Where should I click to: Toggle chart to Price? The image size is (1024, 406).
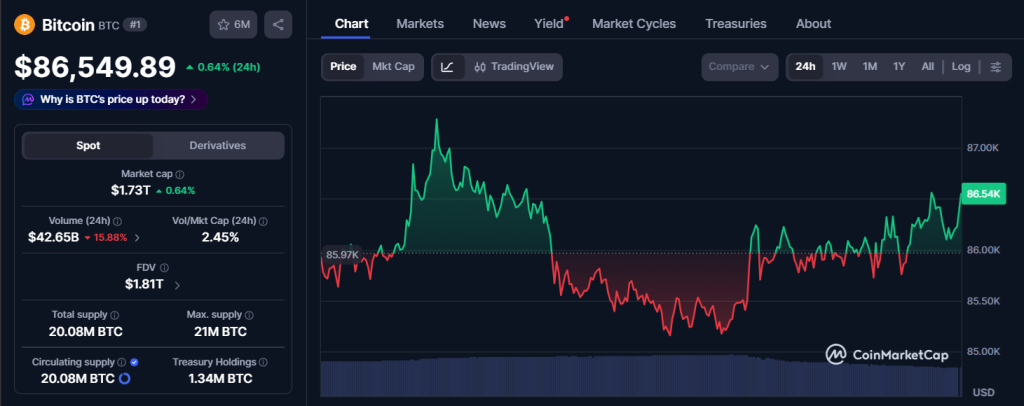click(x=344, y=67)
